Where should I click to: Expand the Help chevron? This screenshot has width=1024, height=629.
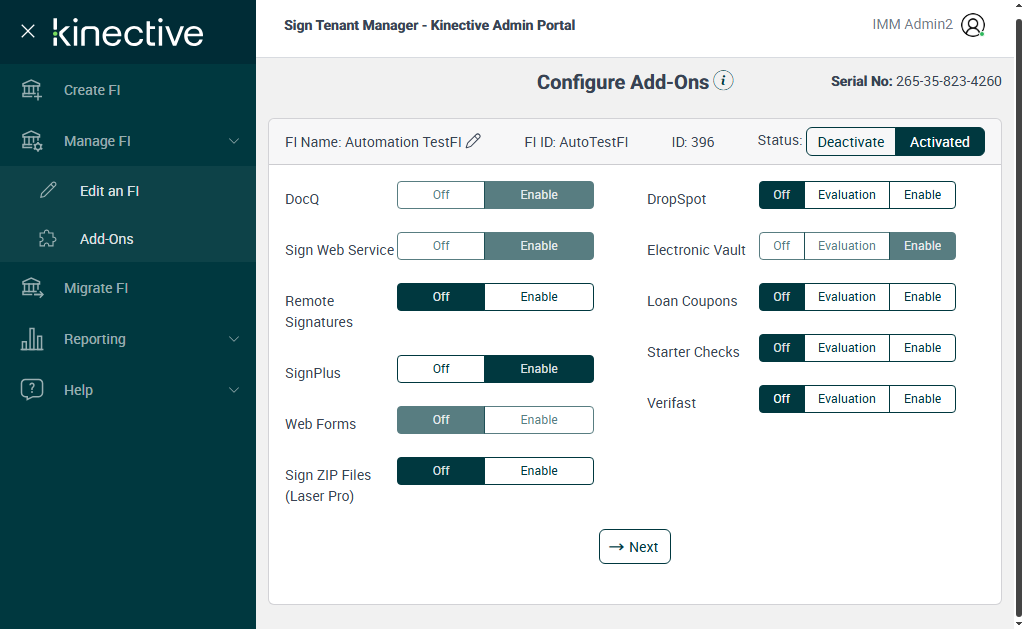[x=234, y=390]
